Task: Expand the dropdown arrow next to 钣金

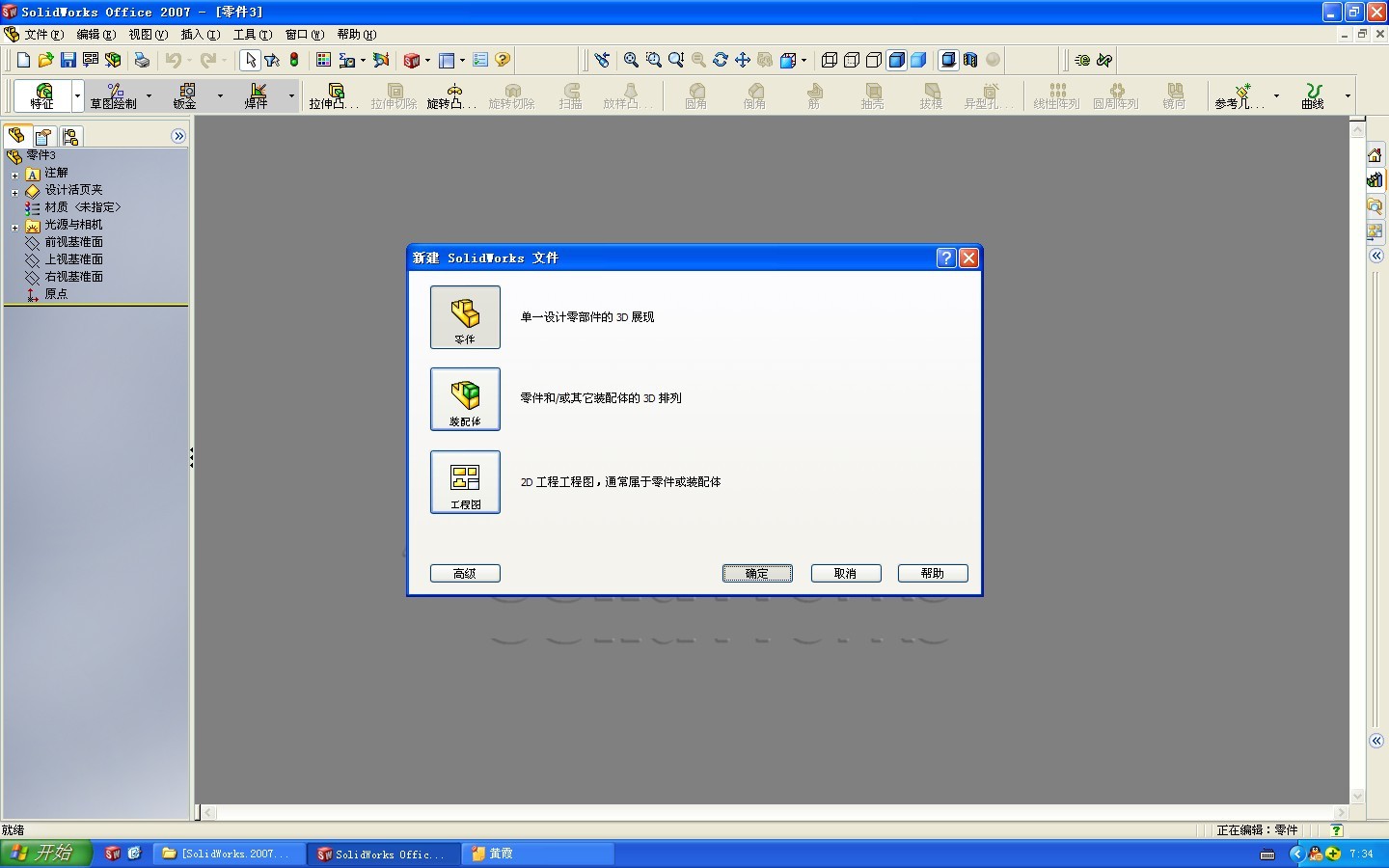Action: [220, 95]
